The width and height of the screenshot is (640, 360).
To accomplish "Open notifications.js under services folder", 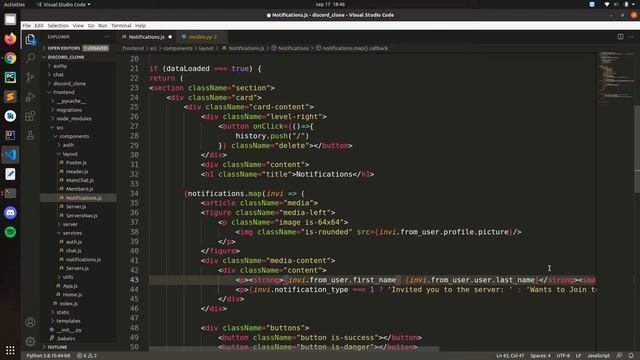I will click(83, 260).
